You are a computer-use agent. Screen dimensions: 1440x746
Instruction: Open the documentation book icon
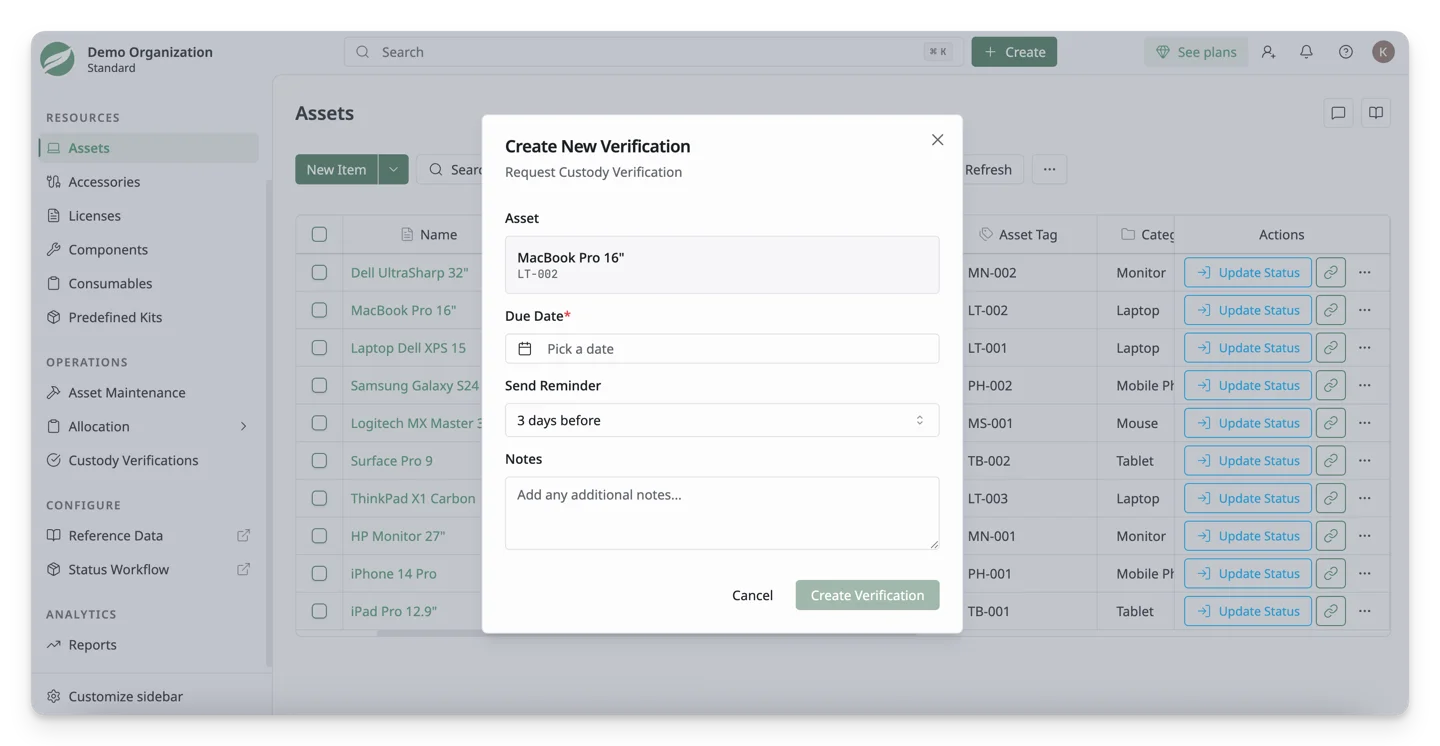(1376, 113)
